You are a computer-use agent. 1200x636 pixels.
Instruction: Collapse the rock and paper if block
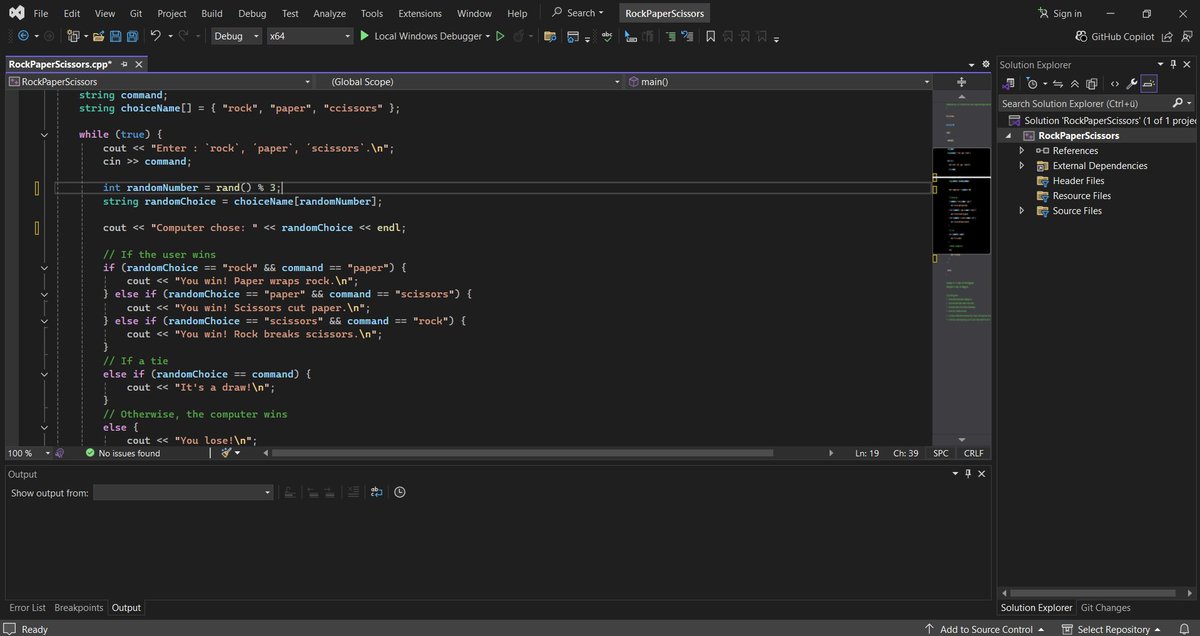44,268
